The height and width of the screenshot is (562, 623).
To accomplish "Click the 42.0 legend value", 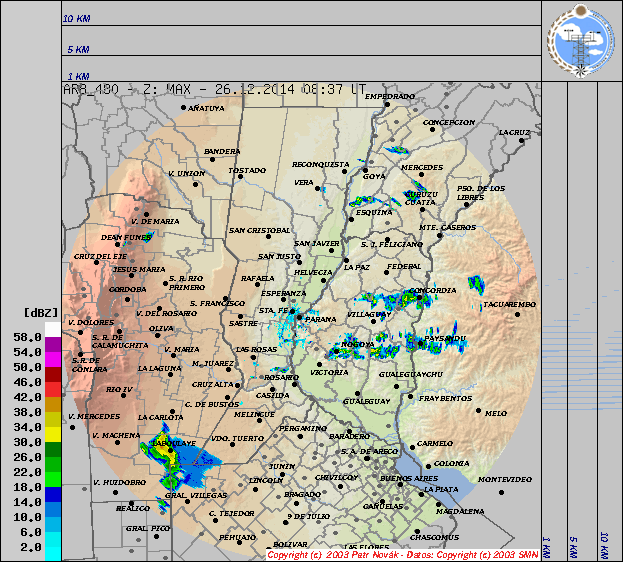I will coord(27,397).
